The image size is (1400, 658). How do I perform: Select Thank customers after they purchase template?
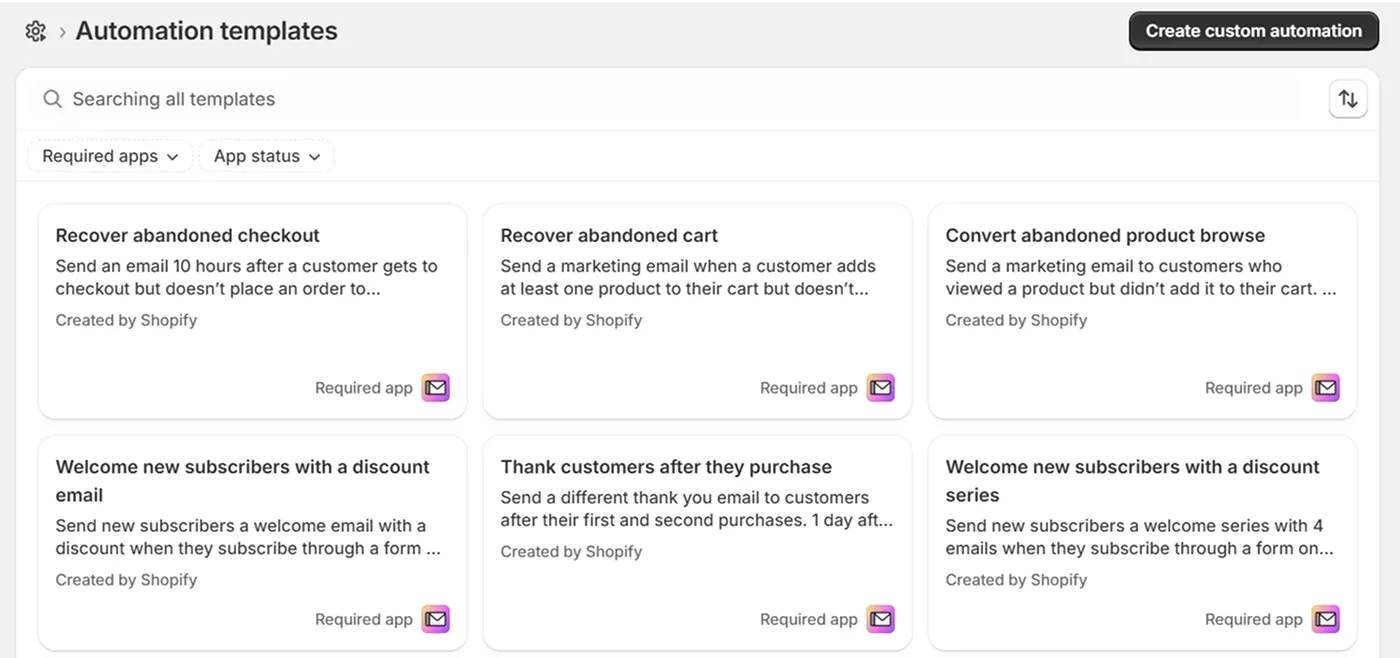tap(697, 542)
